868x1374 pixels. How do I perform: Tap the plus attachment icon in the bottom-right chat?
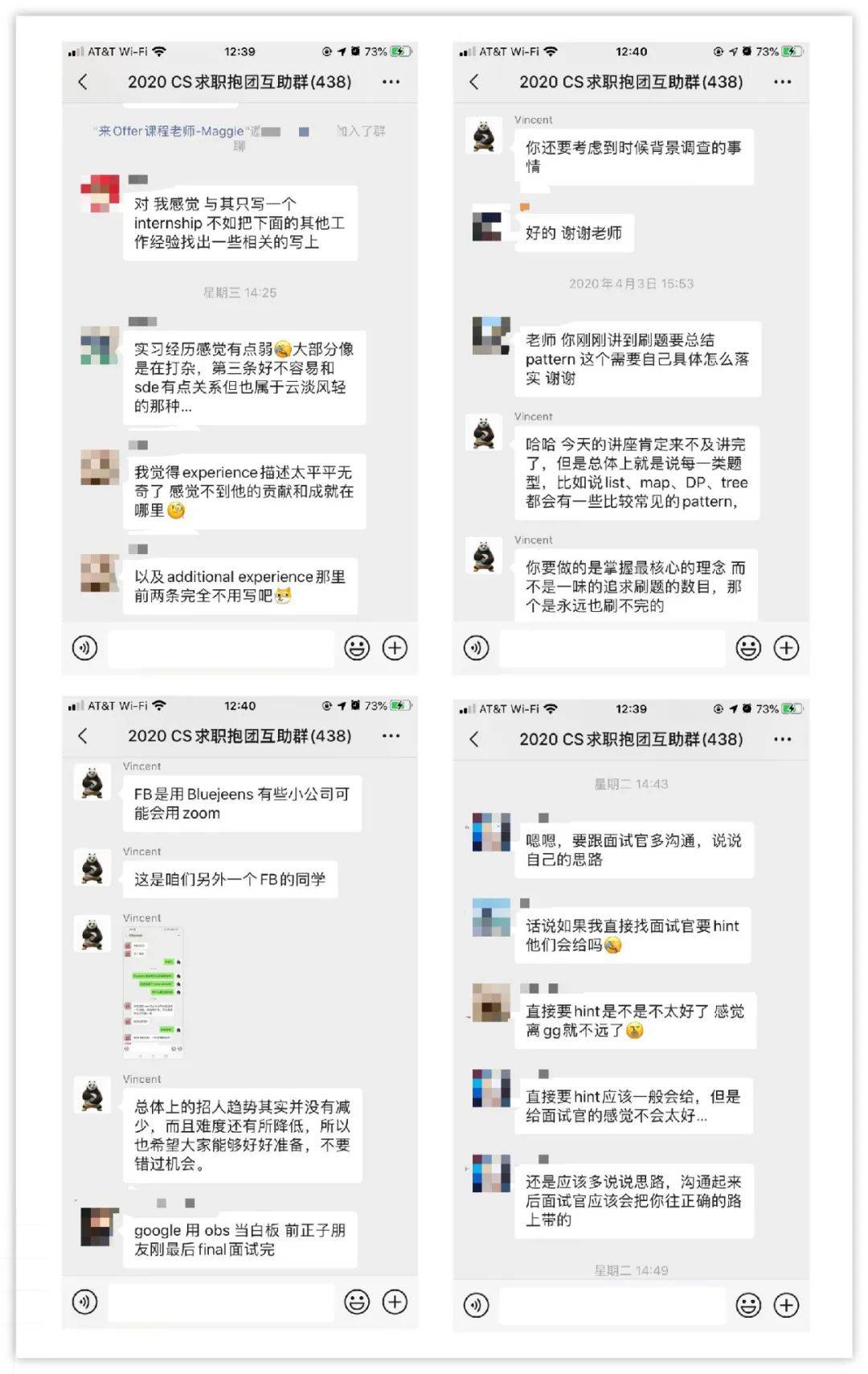point(786,1305)
